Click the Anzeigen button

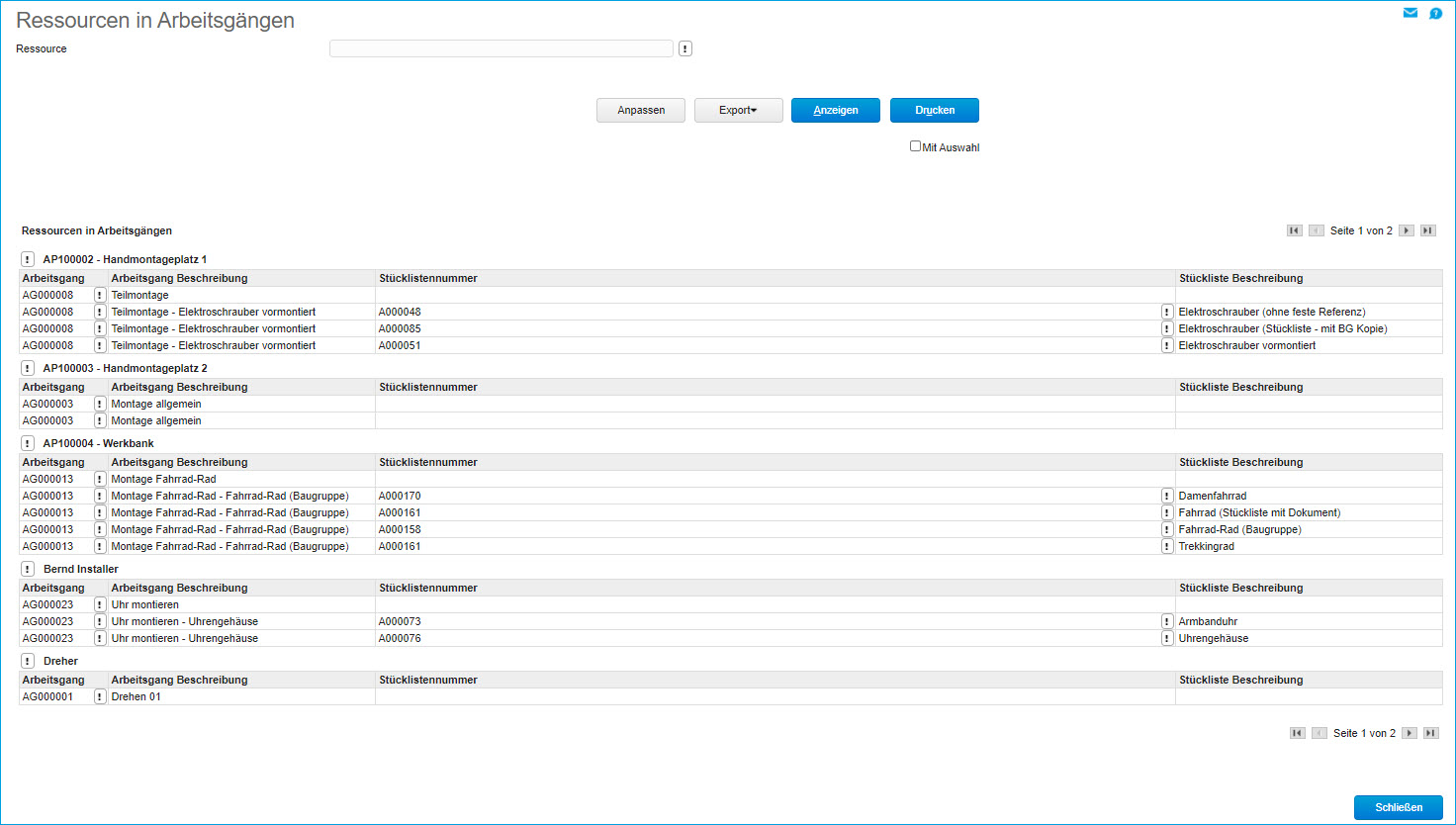coord(835,110)
